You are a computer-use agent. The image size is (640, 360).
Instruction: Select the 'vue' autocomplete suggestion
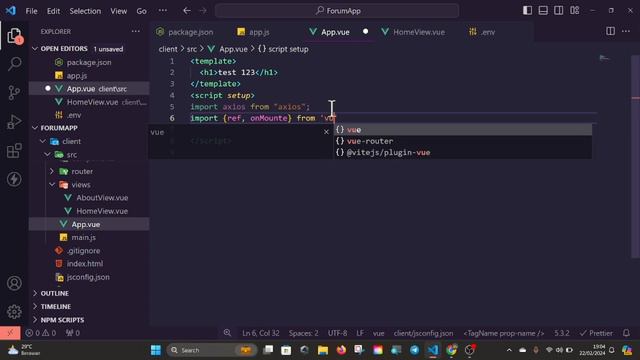click(x=463, y=129)
